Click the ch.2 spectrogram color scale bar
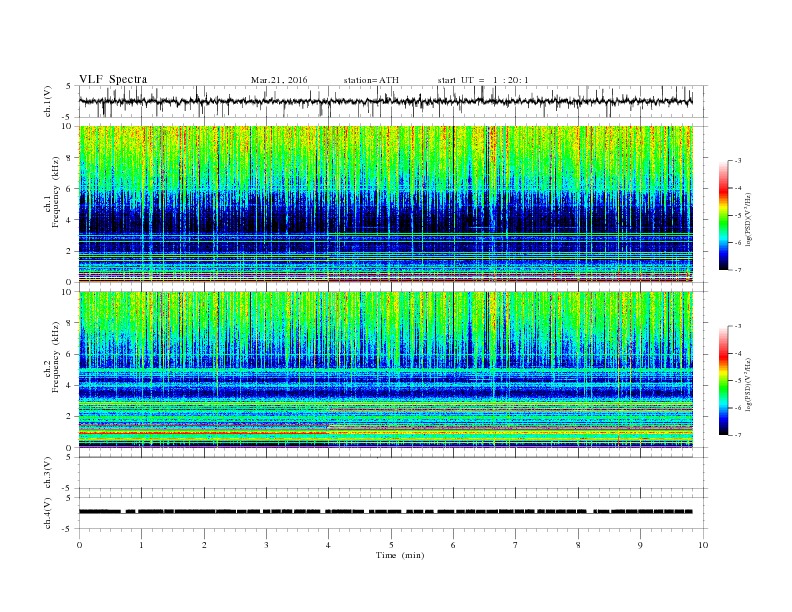 723,381
